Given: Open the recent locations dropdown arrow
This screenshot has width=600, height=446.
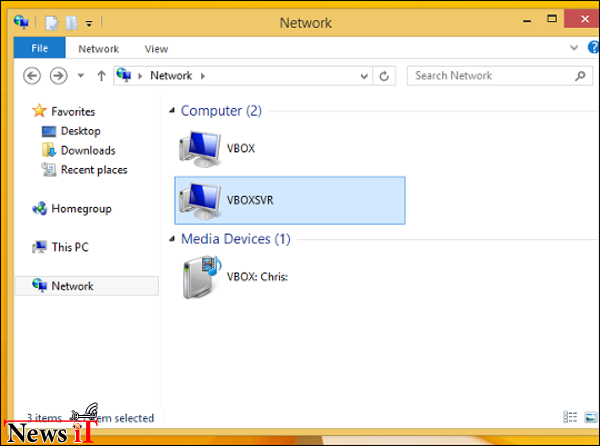Looking at the screenshot, I should 81,76.
